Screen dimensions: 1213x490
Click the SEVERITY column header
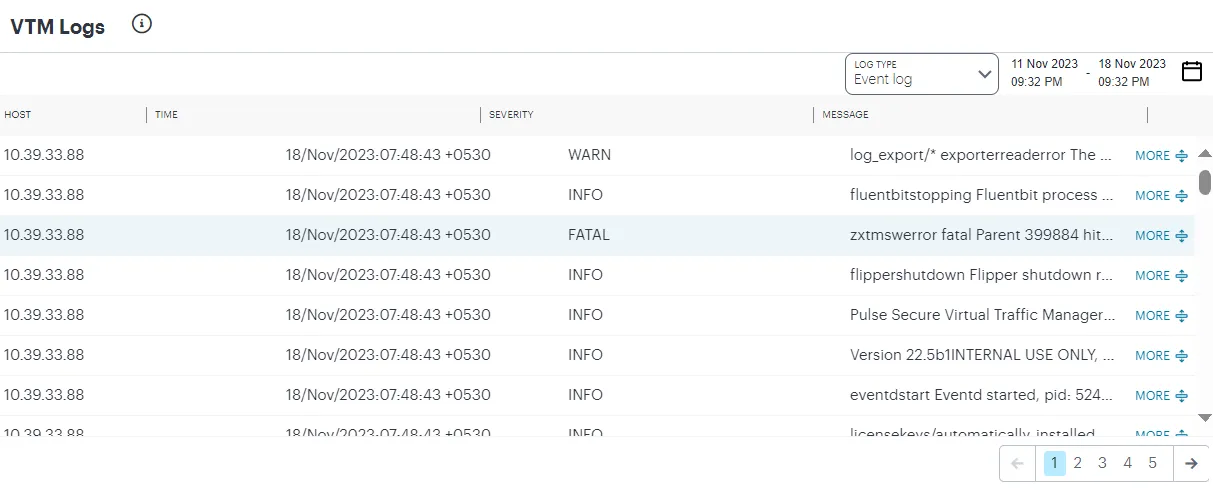click(511, 115)
